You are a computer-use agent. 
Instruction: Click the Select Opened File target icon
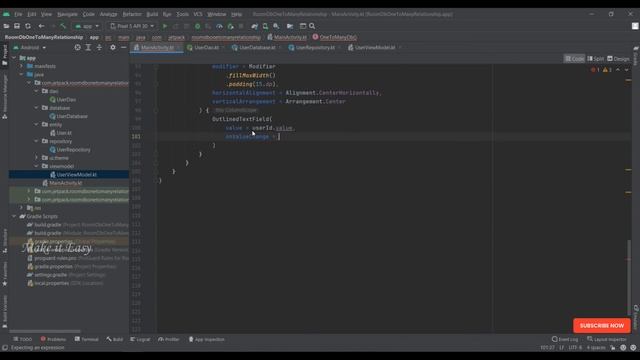77,47
